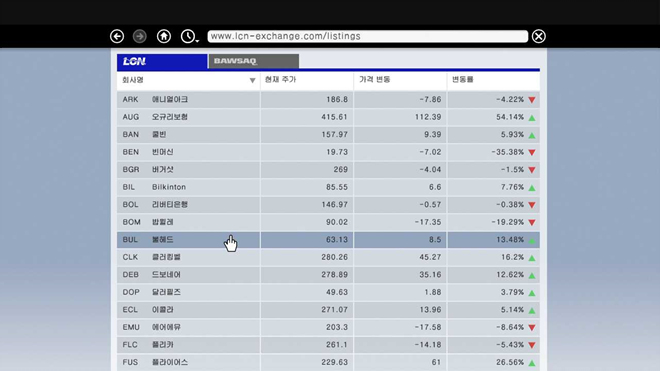Open the BEN stock listing
This screenshot has height=371, width=660.
click(x=328, y=152)
